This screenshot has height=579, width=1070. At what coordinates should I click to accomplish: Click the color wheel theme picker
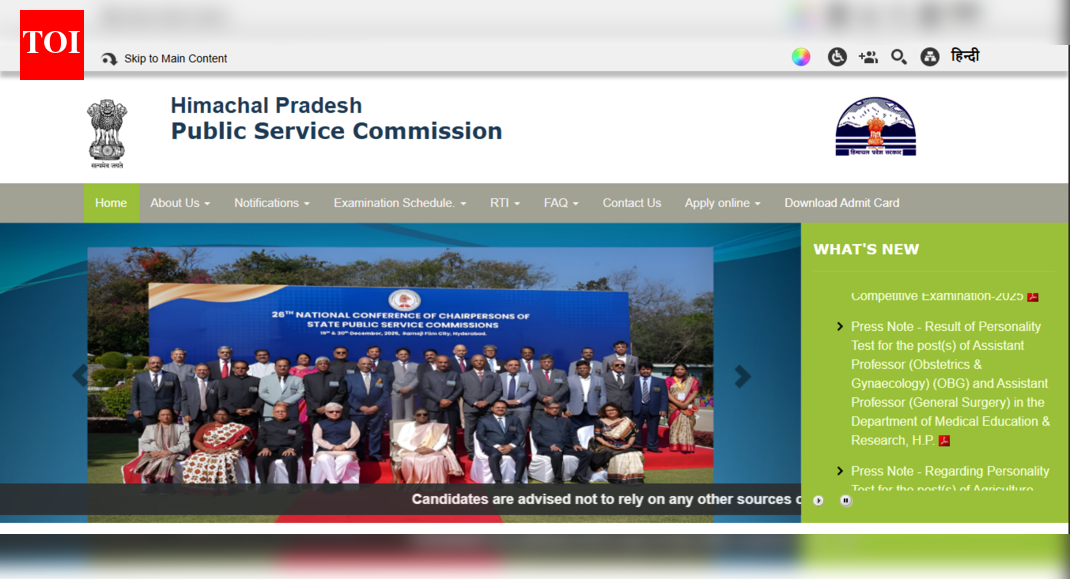[x=800, y=57]
